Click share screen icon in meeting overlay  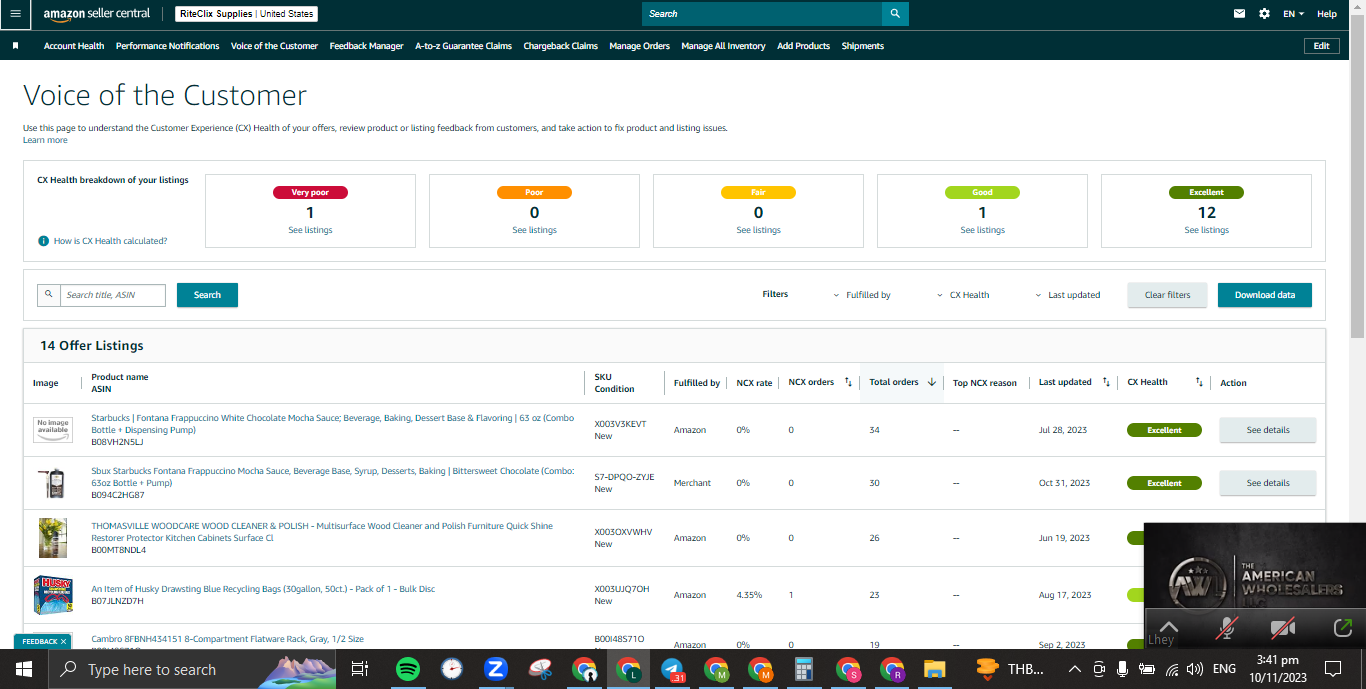(1343, 628)
